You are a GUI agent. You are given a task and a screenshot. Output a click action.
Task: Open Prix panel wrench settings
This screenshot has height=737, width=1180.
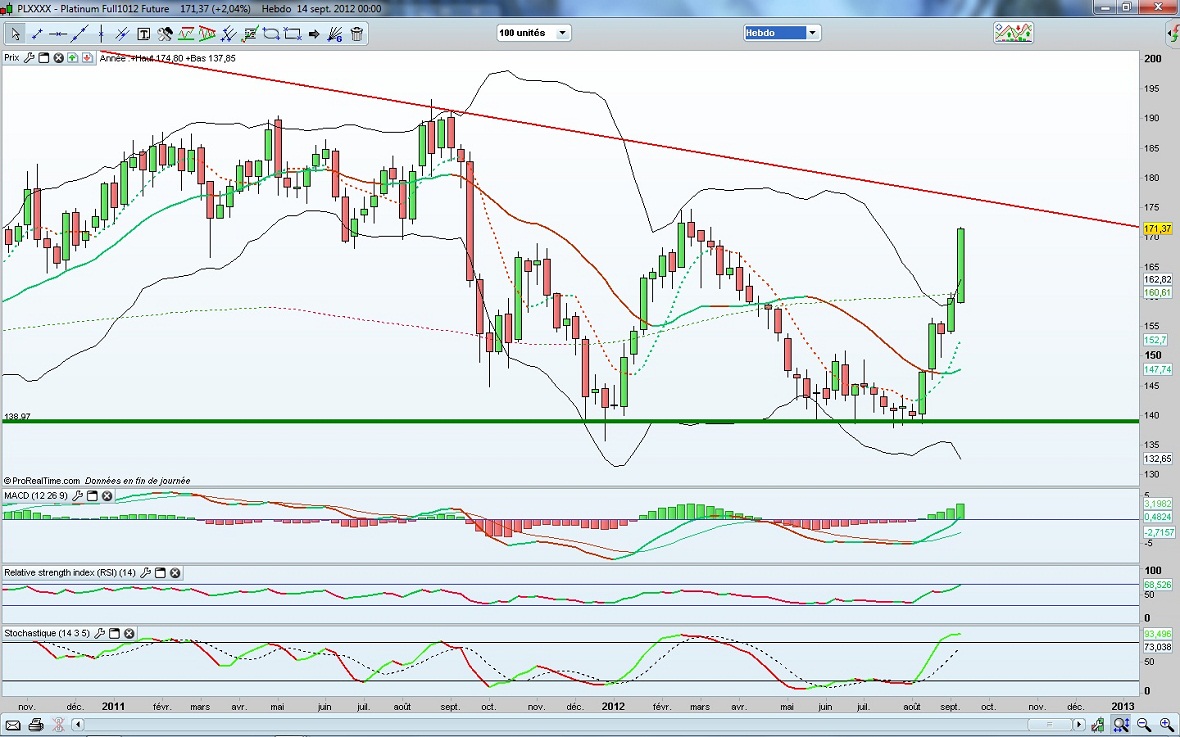tap(29, 58)
